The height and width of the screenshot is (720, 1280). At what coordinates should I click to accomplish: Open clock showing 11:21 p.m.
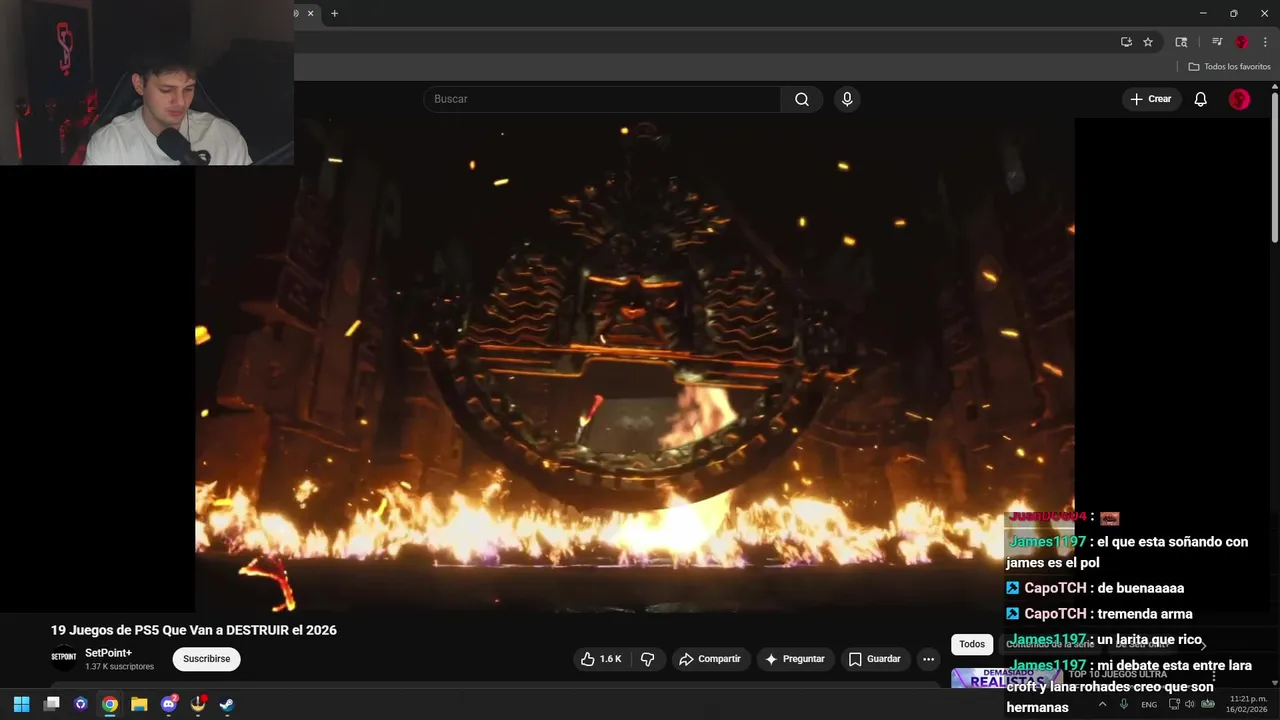tap(1248, 704)
